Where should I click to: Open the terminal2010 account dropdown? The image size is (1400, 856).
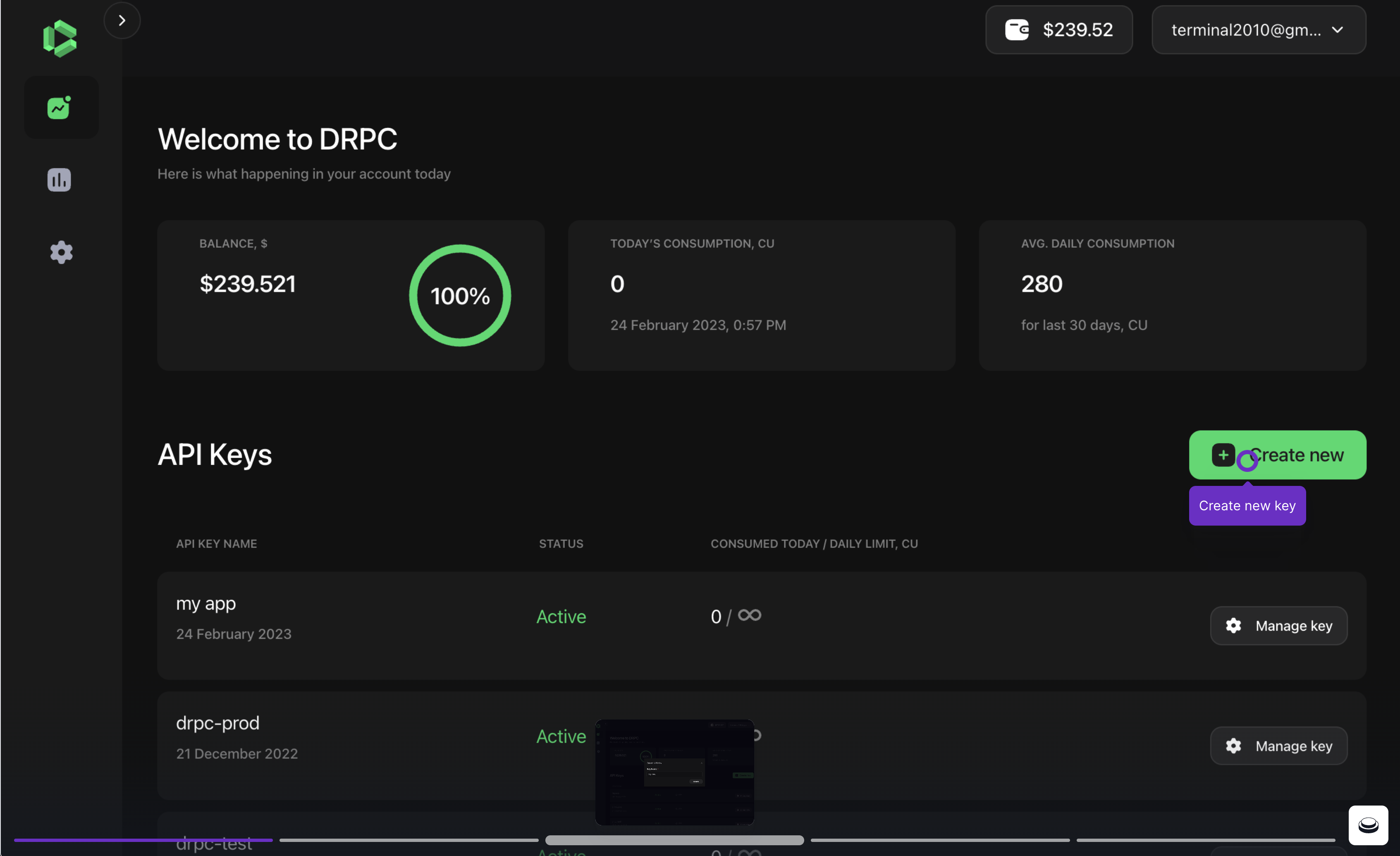tap(1245, 29)
